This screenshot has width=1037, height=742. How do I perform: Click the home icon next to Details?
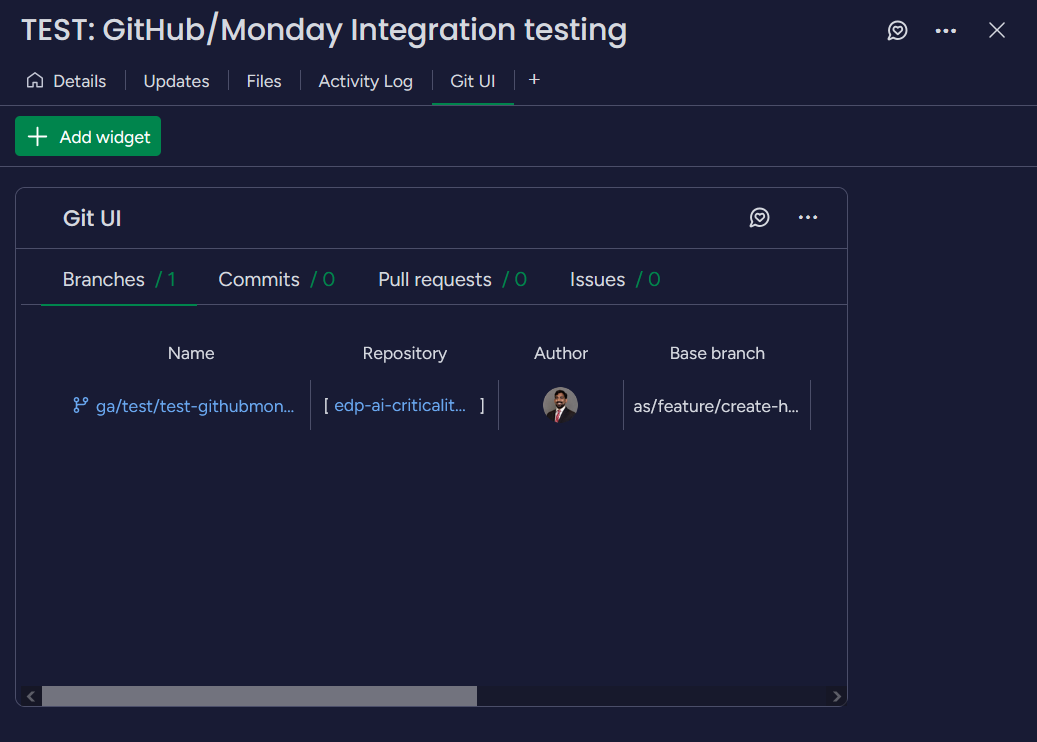tap(34, 81)
